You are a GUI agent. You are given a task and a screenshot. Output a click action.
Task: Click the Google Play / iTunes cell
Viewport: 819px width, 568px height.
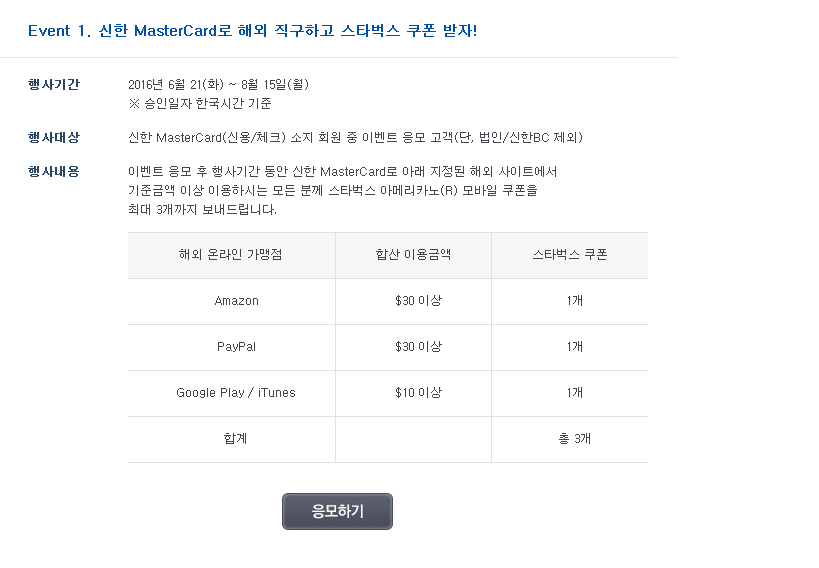tap(236, 393)
